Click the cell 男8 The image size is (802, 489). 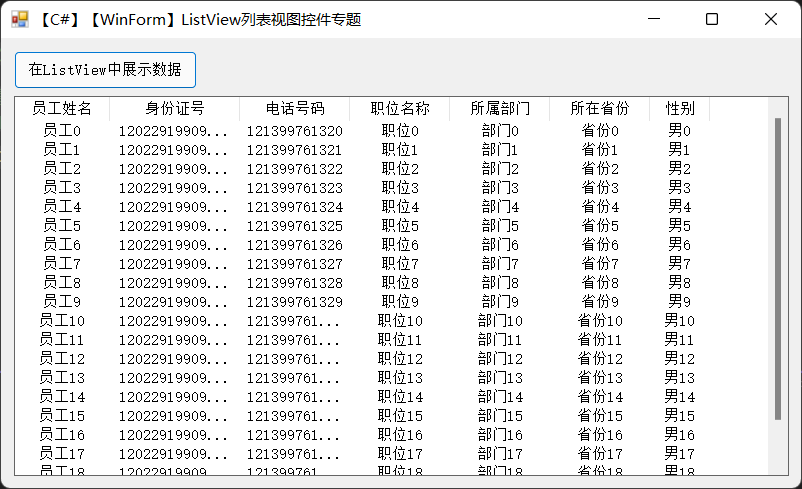[x=680, y=282]
